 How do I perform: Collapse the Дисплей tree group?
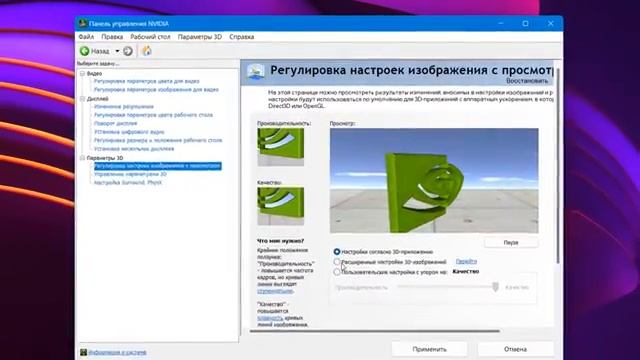tap(82, 99)
